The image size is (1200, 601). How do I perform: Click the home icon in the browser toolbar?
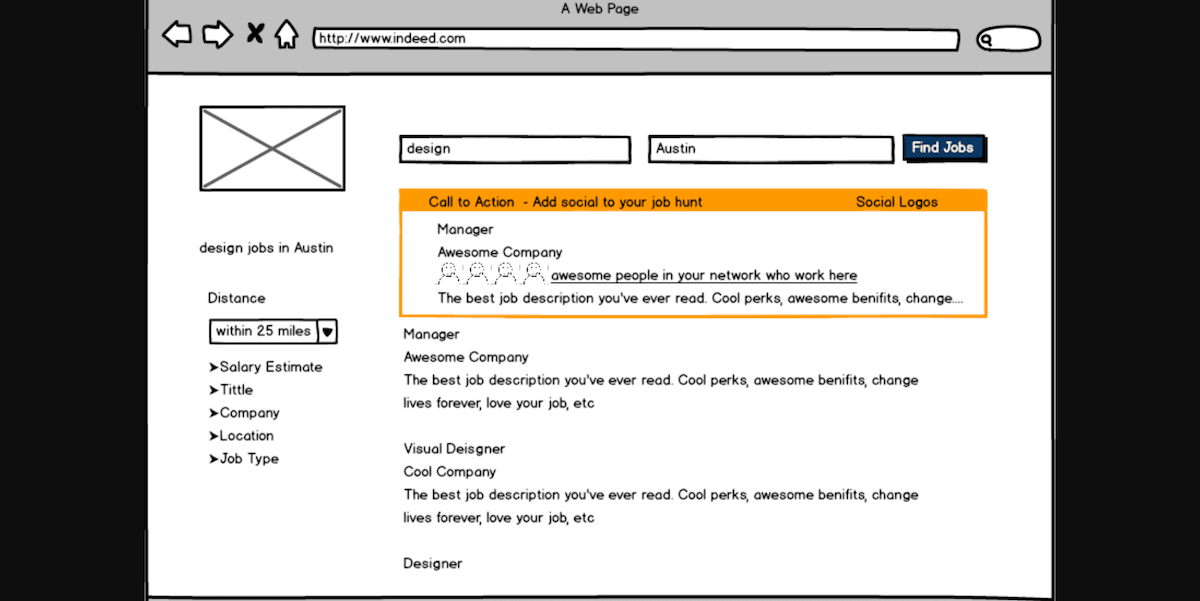(287, 33)
